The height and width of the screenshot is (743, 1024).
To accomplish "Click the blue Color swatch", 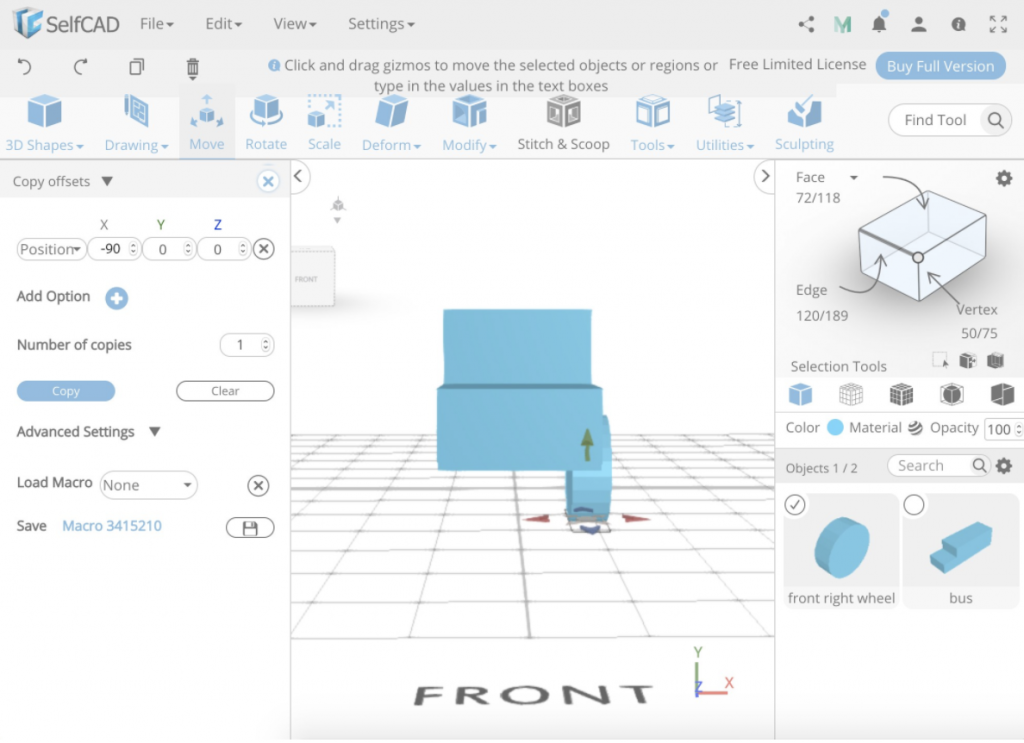I will [837, 427].
